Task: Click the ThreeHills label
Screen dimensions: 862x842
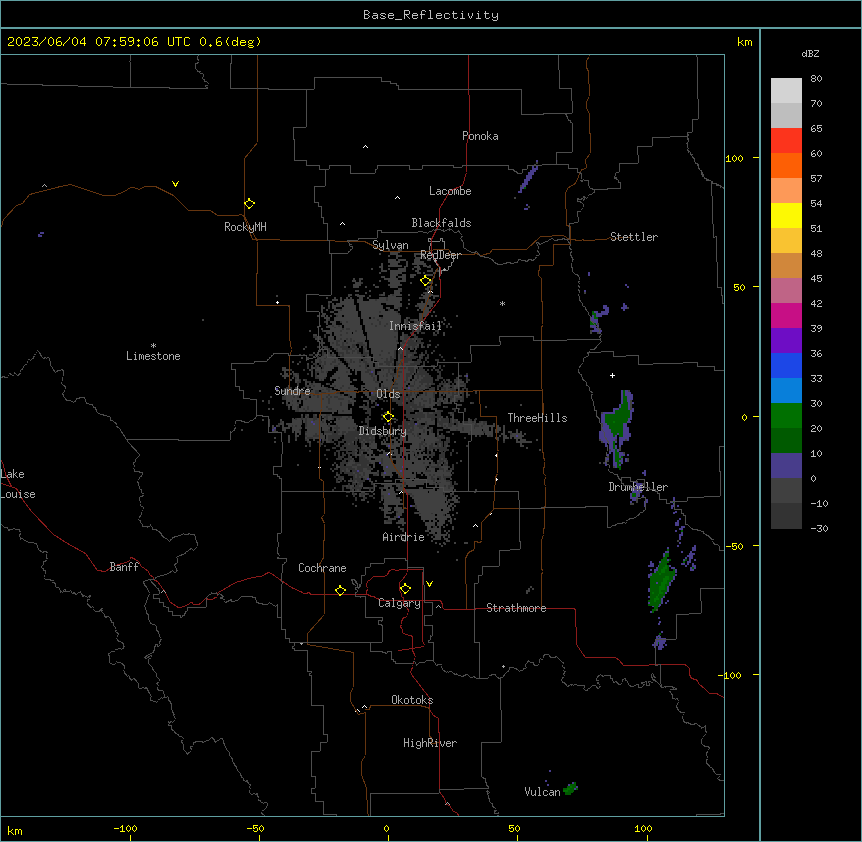Action: (537, 418)
